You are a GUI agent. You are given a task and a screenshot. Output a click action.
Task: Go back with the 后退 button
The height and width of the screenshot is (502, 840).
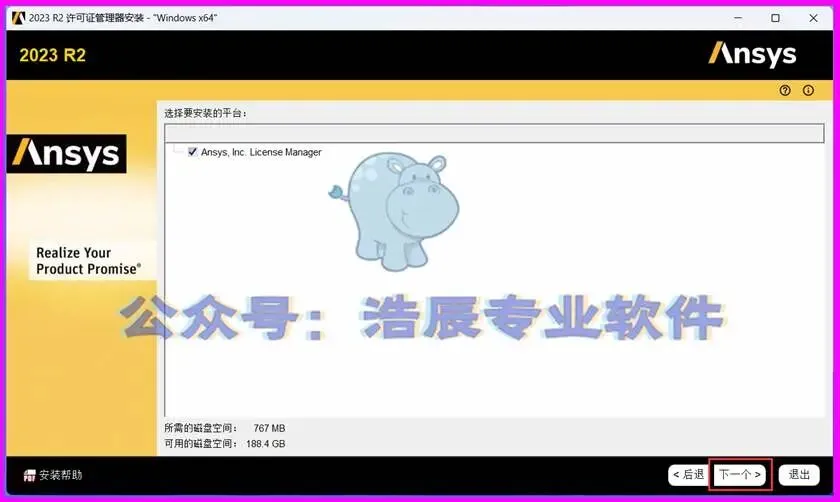click(x=688, y=475)
